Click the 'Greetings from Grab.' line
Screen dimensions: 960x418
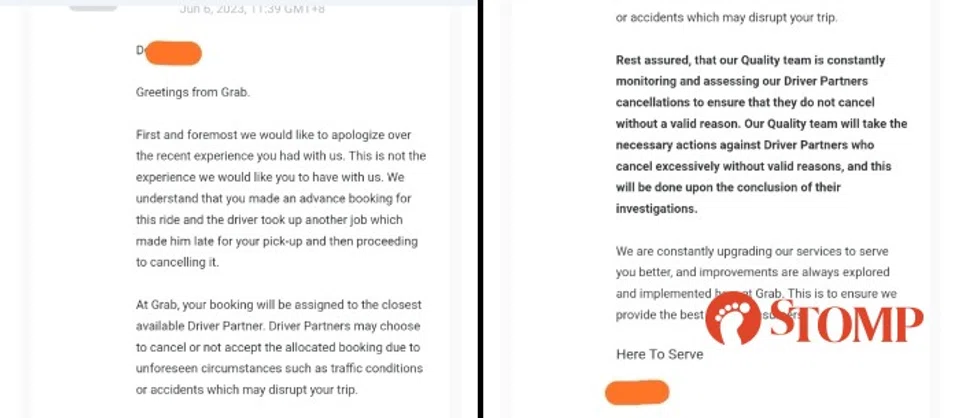click(193, 92)
